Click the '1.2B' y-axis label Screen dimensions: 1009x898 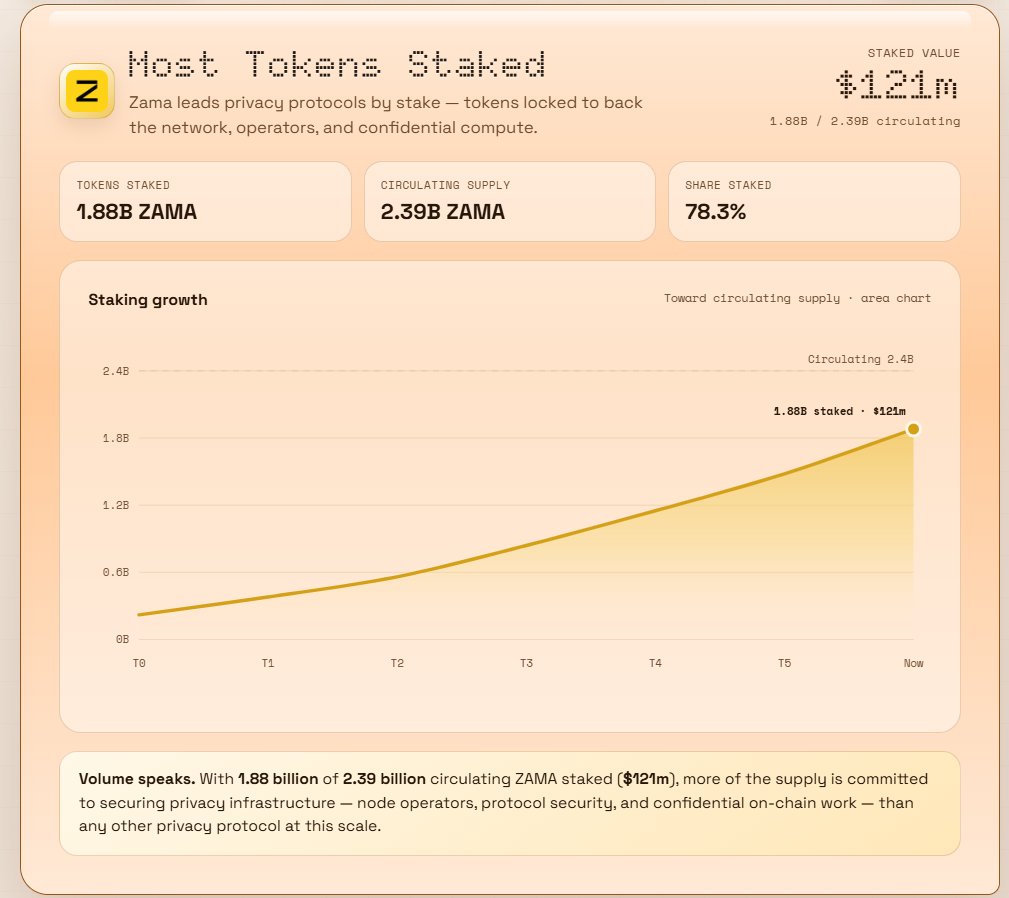116,505
